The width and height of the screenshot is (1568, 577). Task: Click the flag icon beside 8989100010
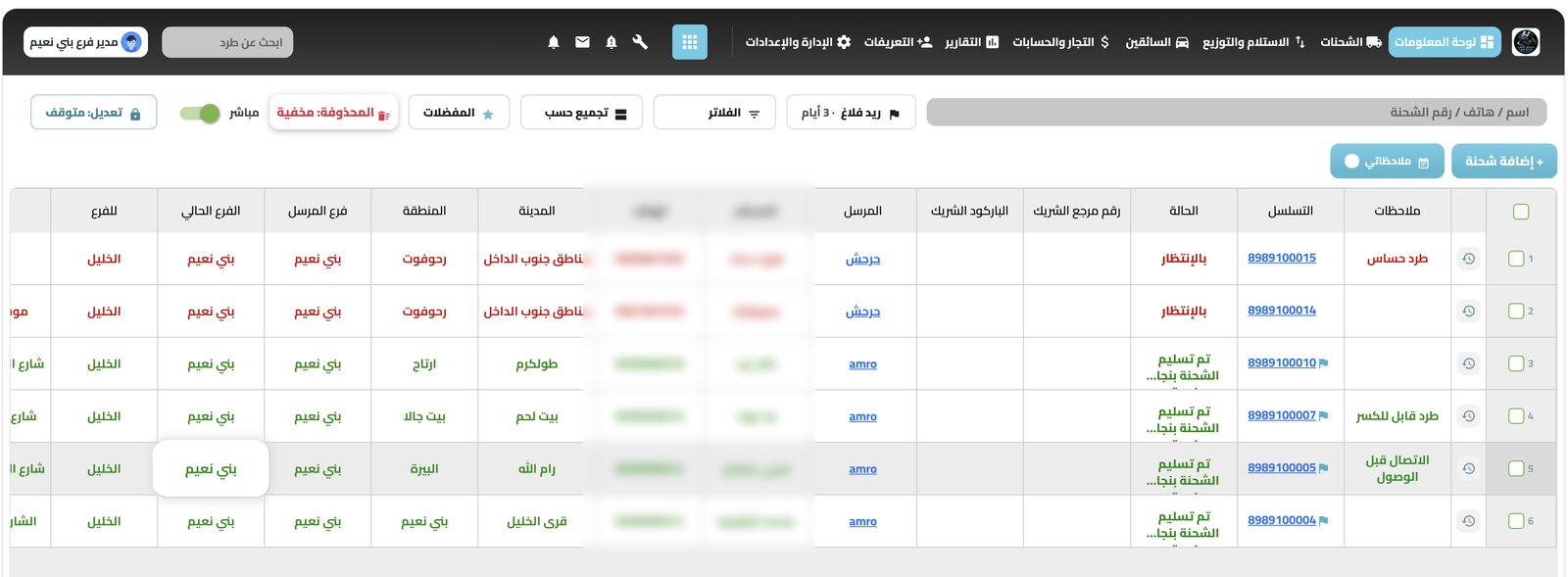coord(1324,363)
